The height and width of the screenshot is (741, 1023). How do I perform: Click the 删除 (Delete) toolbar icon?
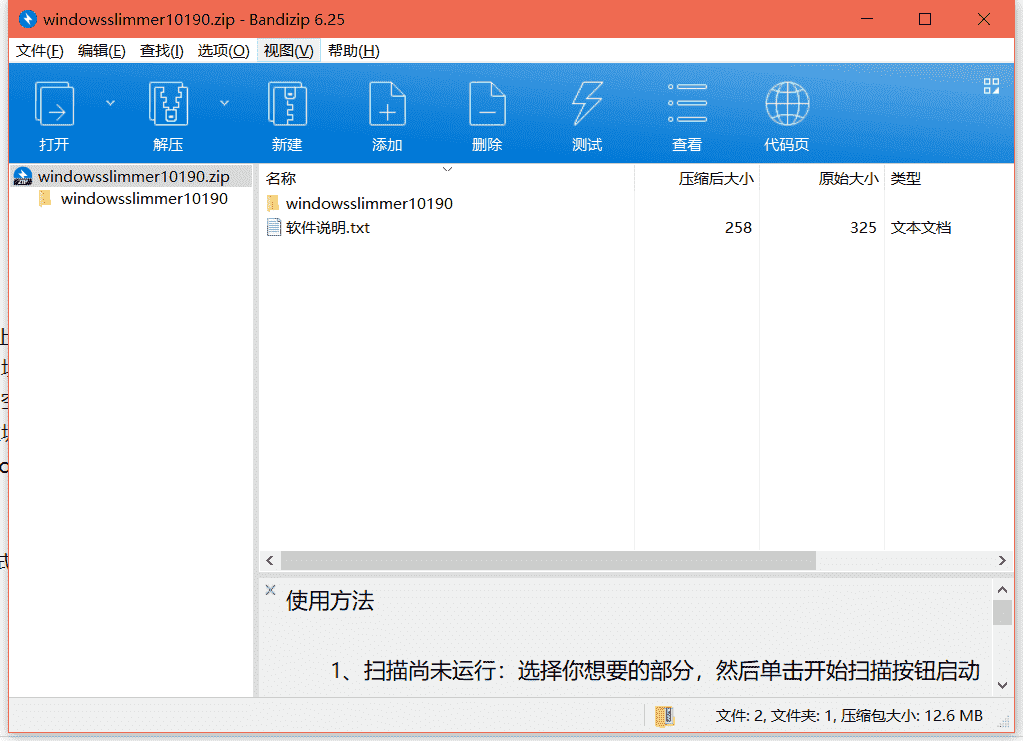[487, 104]
